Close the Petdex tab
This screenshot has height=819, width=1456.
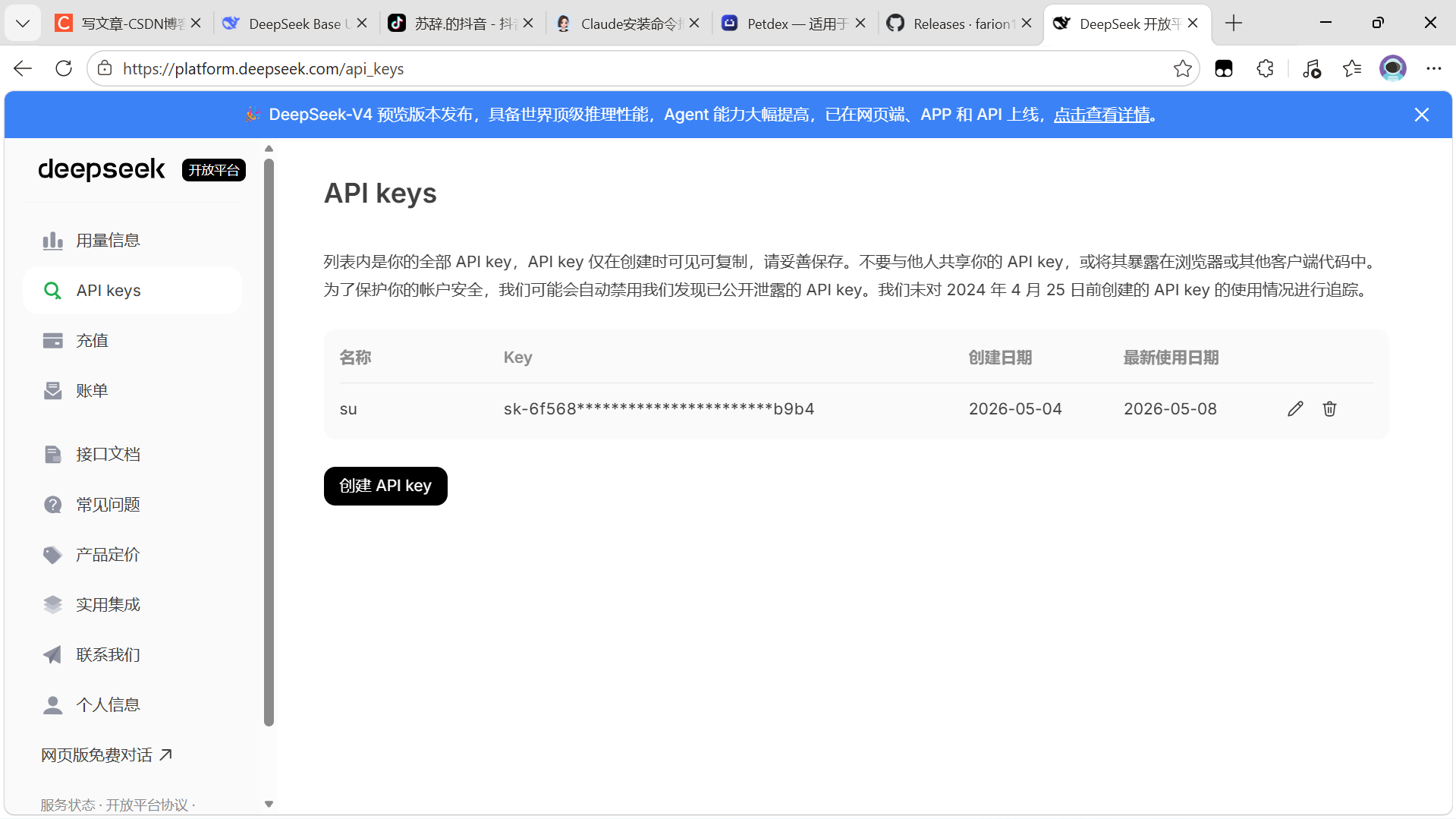tap(860, 24)
